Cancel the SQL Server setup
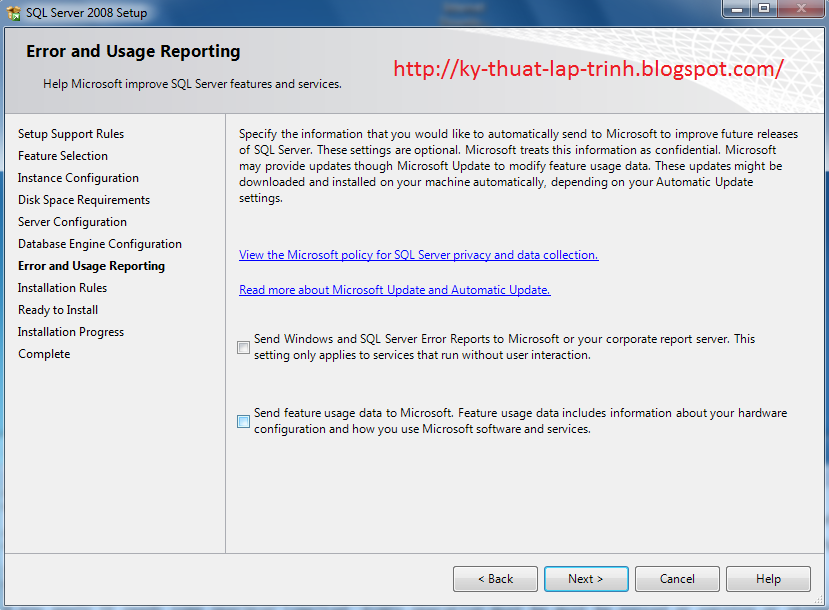The image size is (829, 610). 677,579
